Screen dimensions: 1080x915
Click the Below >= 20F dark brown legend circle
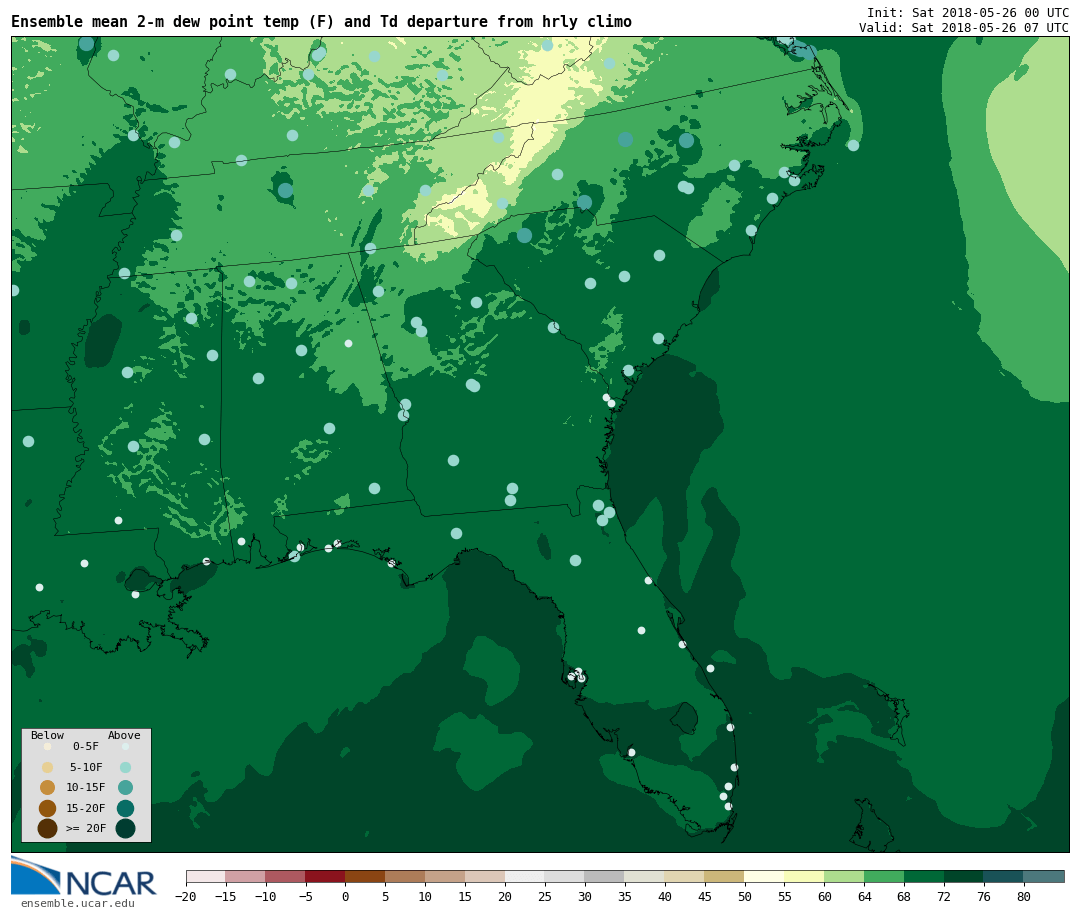coord(47,829)
